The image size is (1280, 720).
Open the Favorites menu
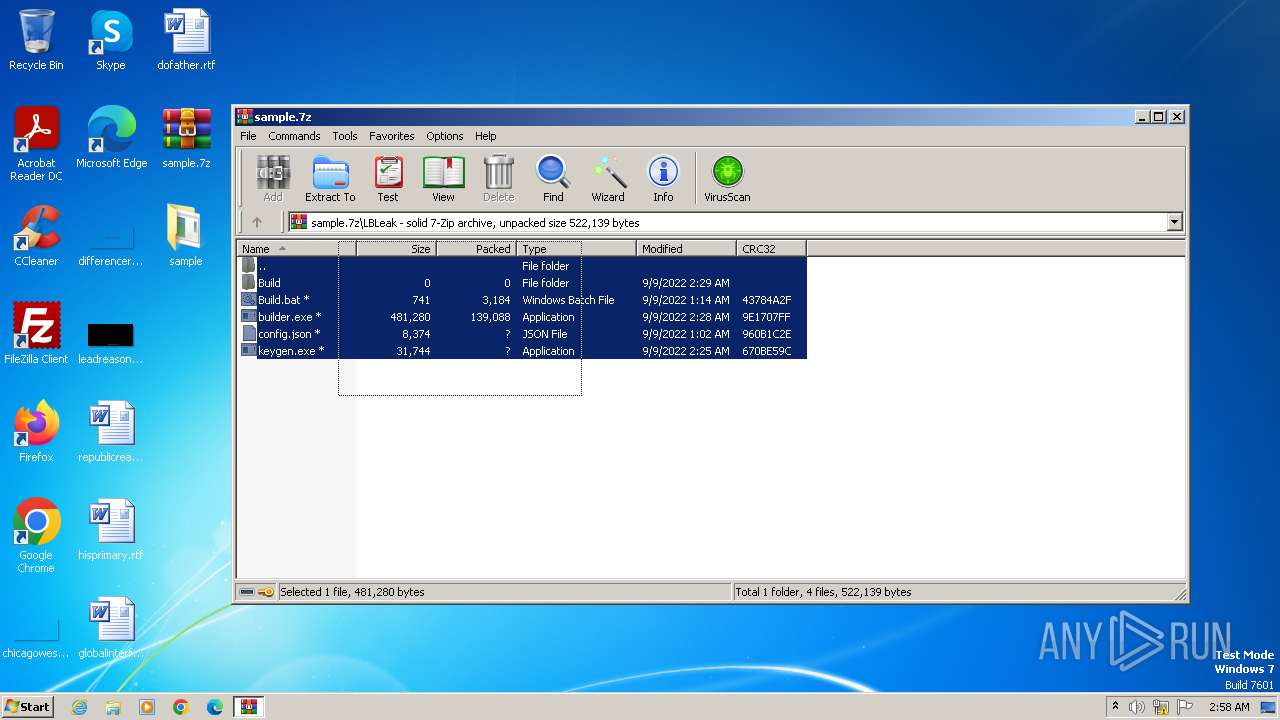[392, 136]
